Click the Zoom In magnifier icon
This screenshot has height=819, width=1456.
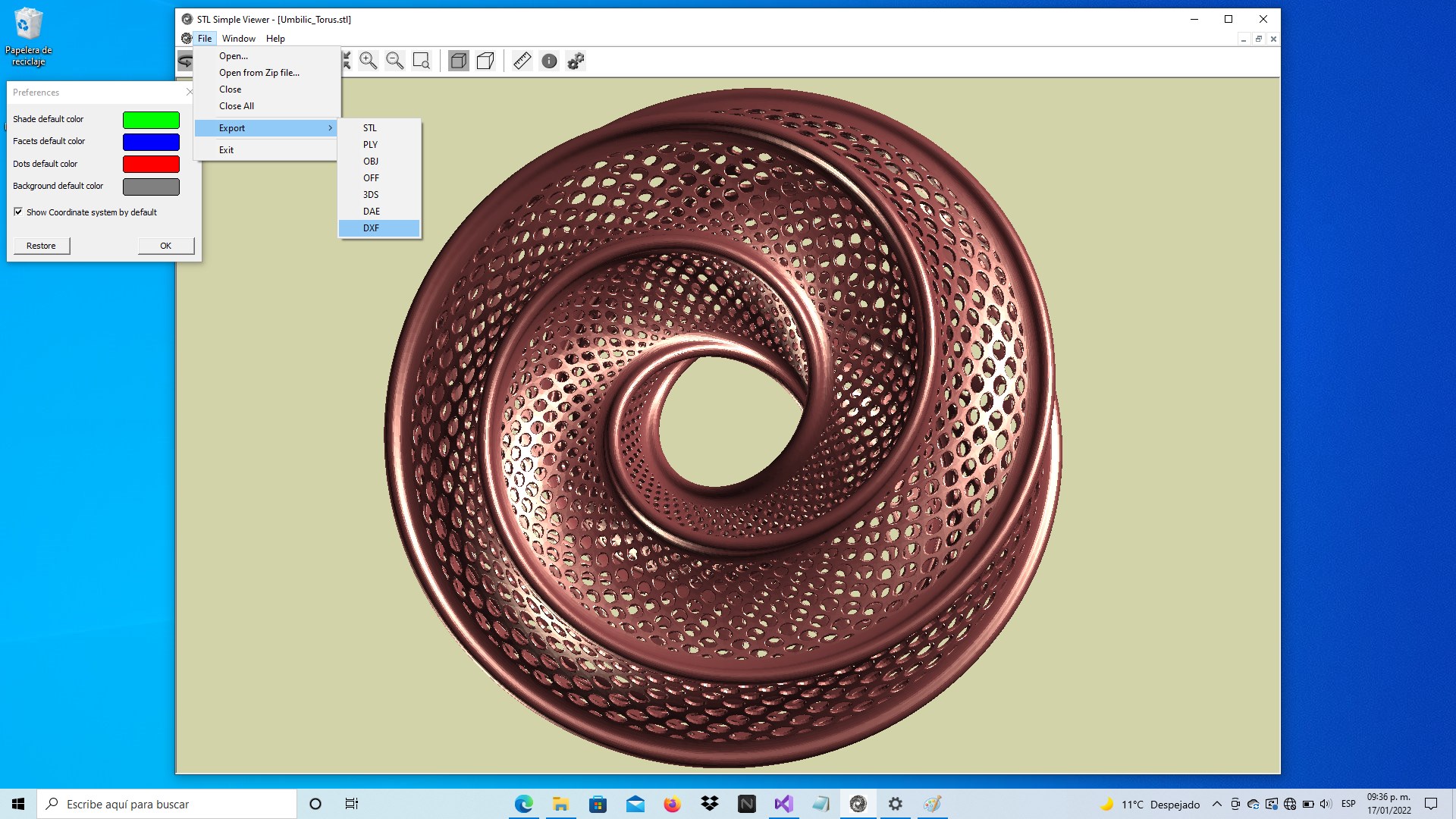click(x=369, y=61)
